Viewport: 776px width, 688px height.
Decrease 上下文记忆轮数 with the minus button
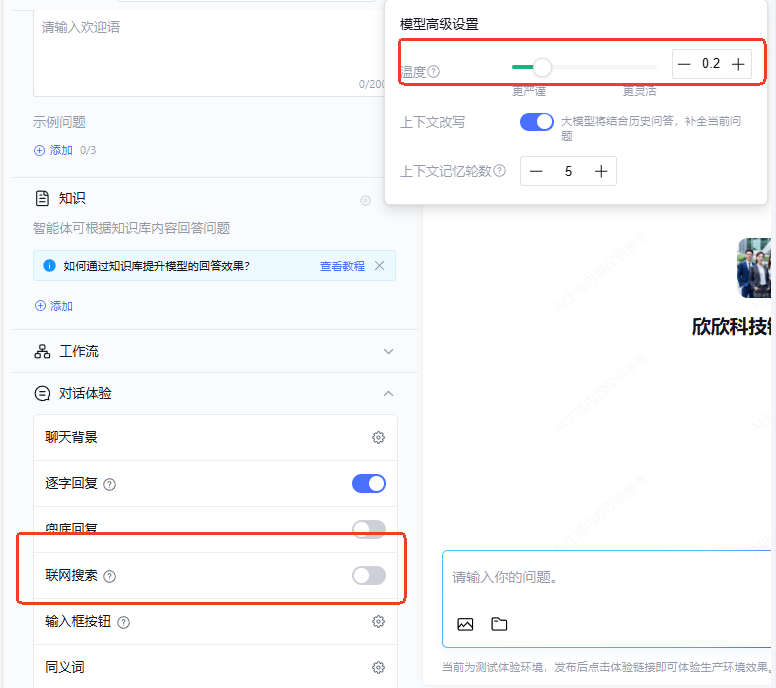536,171
